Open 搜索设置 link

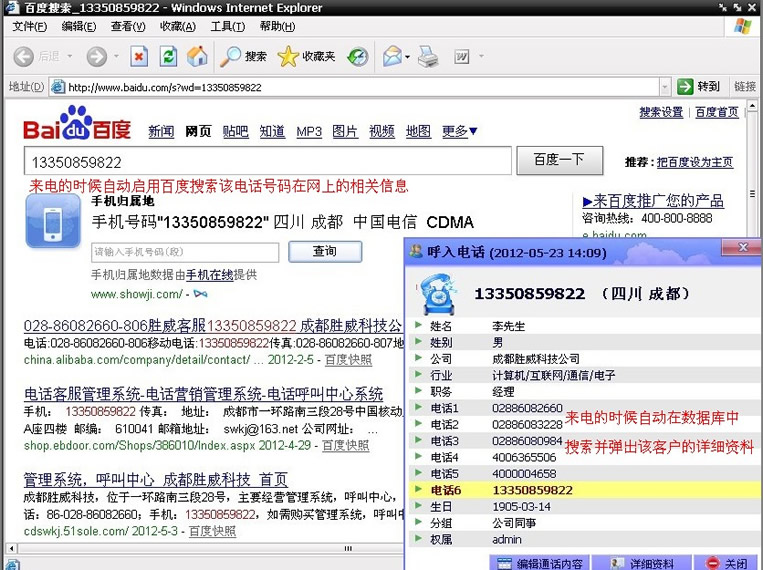click(661, 112)
